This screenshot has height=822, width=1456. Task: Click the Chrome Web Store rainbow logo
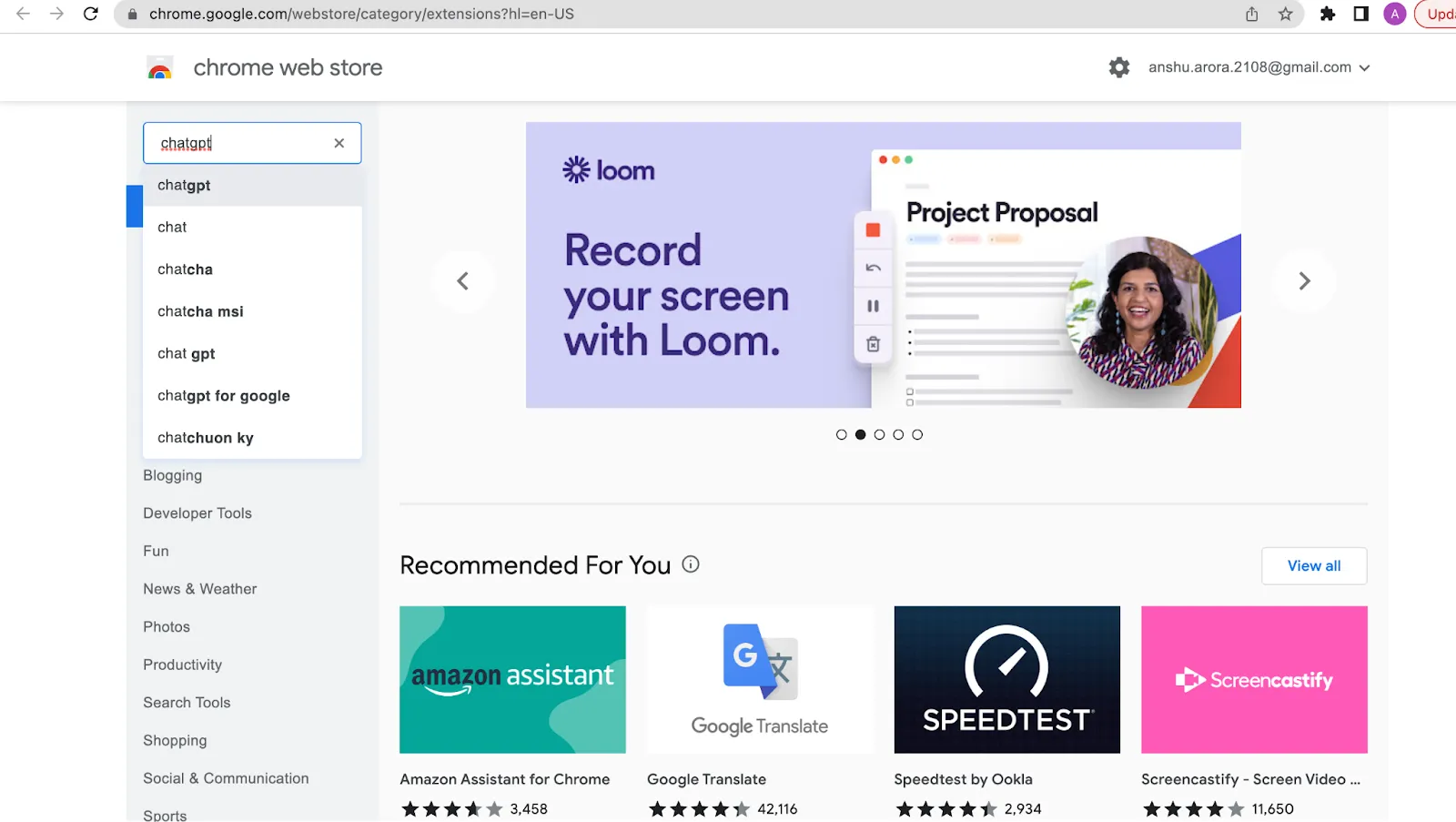[x=160, y=68]
